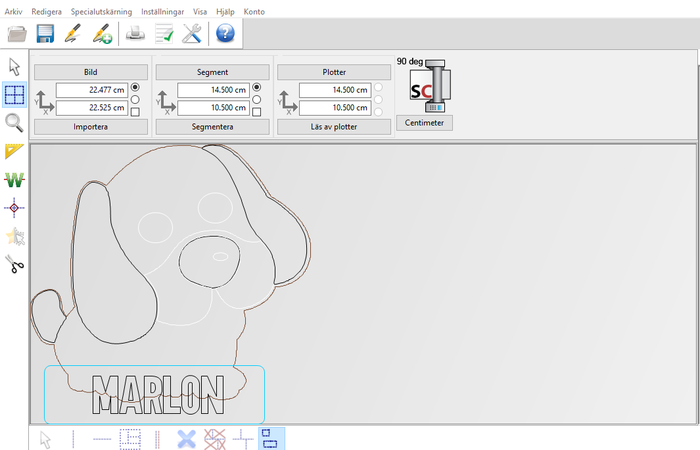Click the Bild button
700x450 pixels.
pyautogui.click(x=91, y=72)
